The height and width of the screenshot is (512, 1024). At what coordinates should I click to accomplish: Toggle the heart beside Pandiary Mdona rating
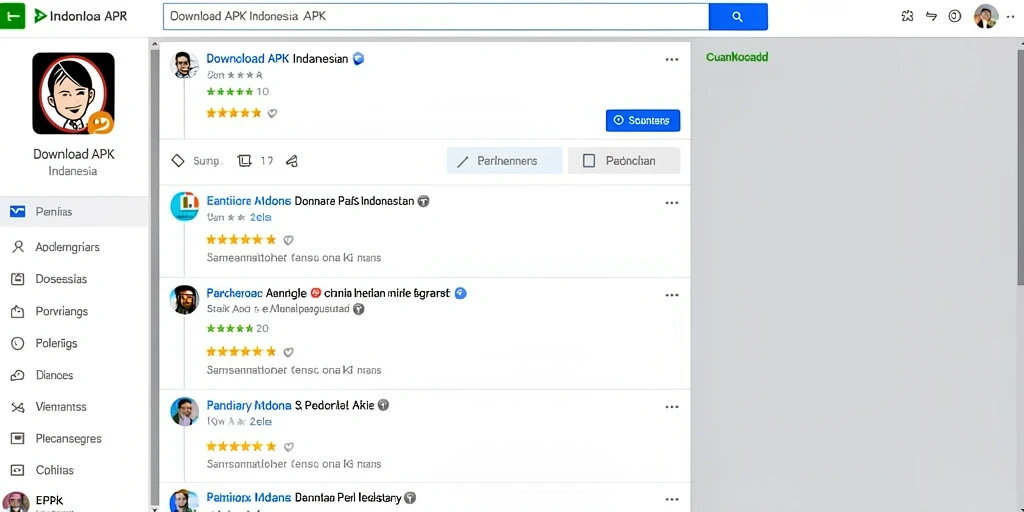coord(289,447)
